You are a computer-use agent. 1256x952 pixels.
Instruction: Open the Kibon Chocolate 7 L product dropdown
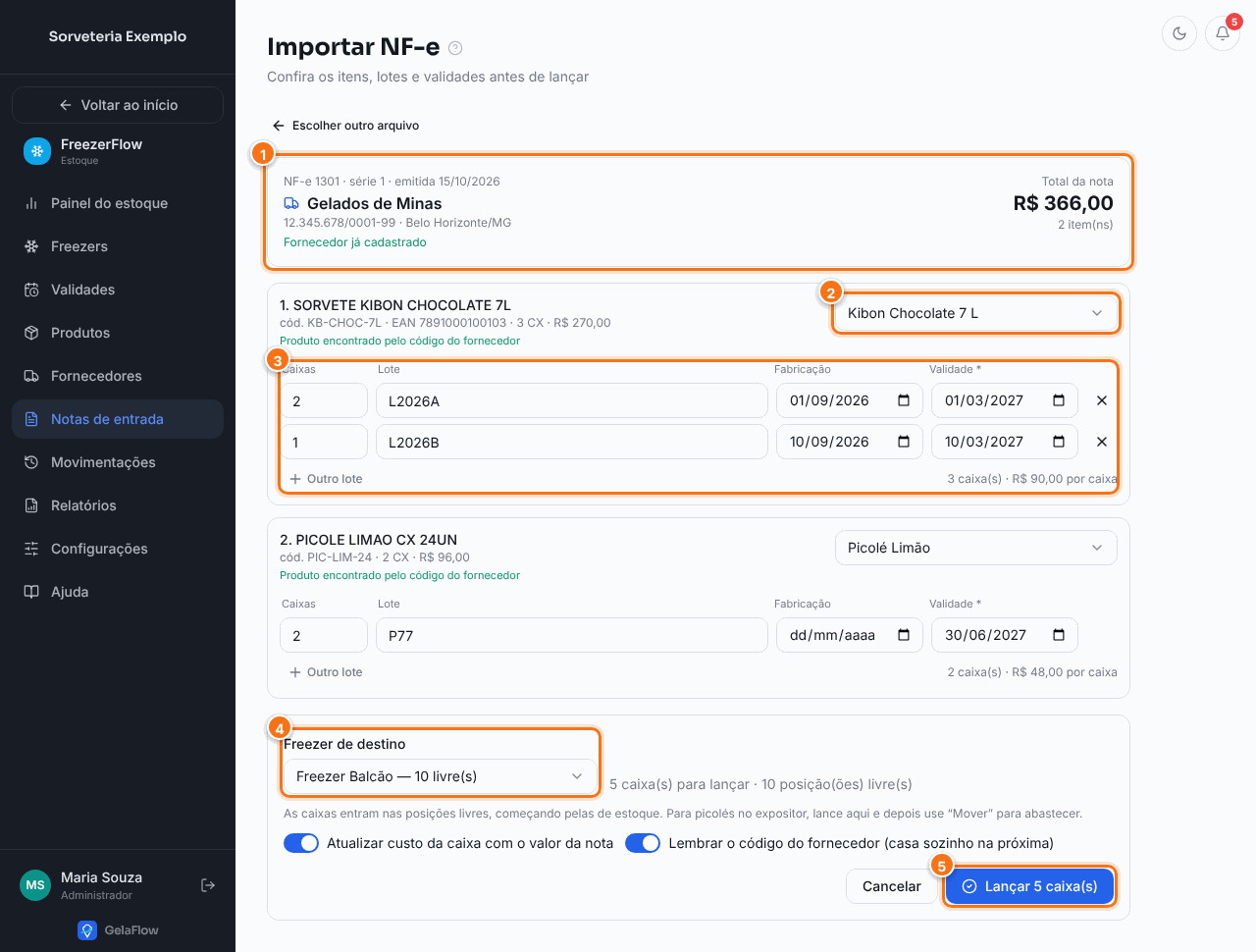[x=975, y=313]
